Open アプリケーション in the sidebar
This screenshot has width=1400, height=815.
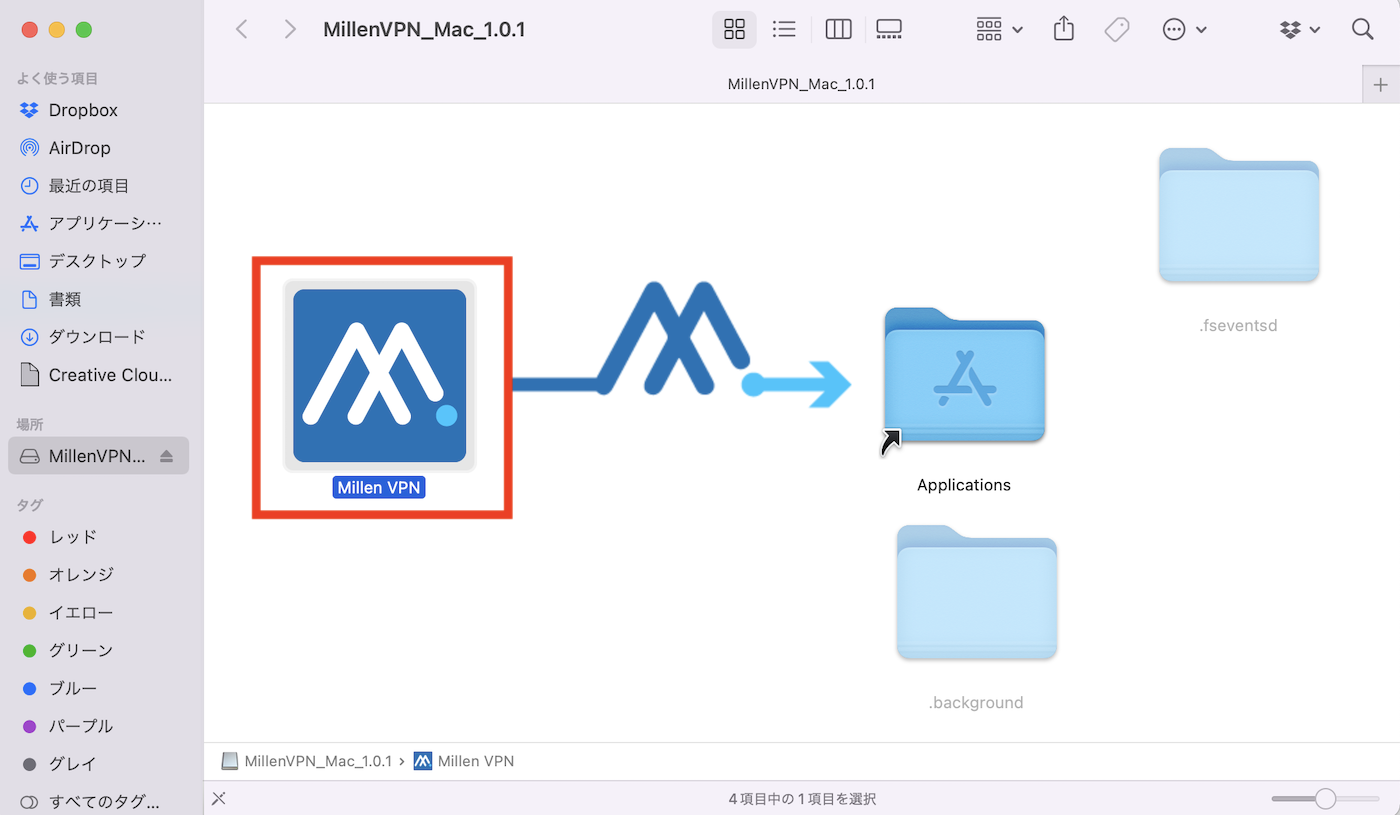pos(98,223)
